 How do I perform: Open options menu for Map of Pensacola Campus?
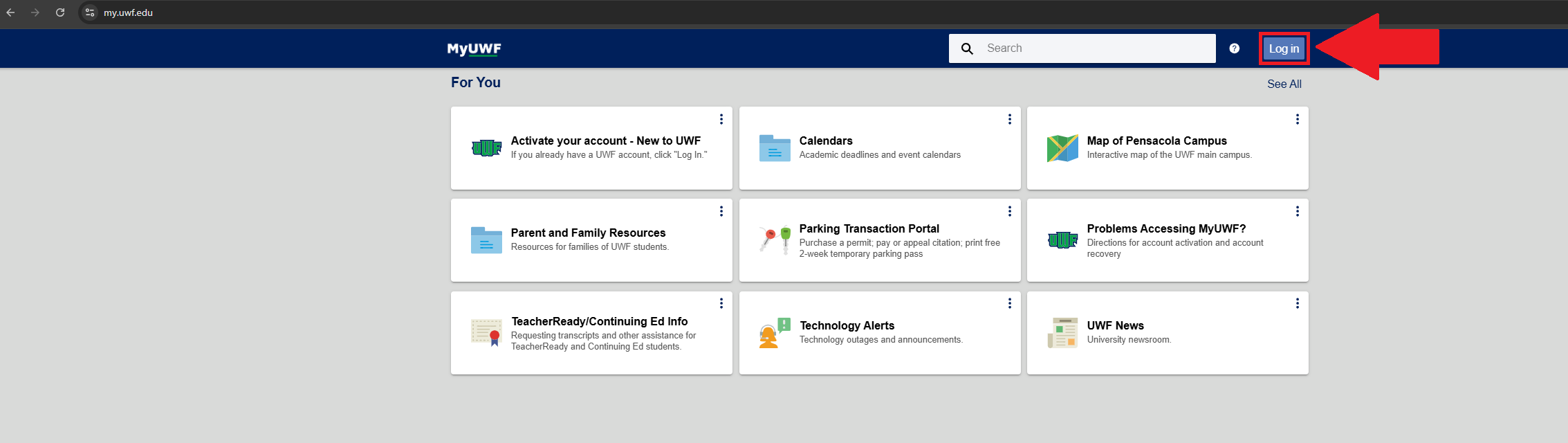tap(1298, 119)
